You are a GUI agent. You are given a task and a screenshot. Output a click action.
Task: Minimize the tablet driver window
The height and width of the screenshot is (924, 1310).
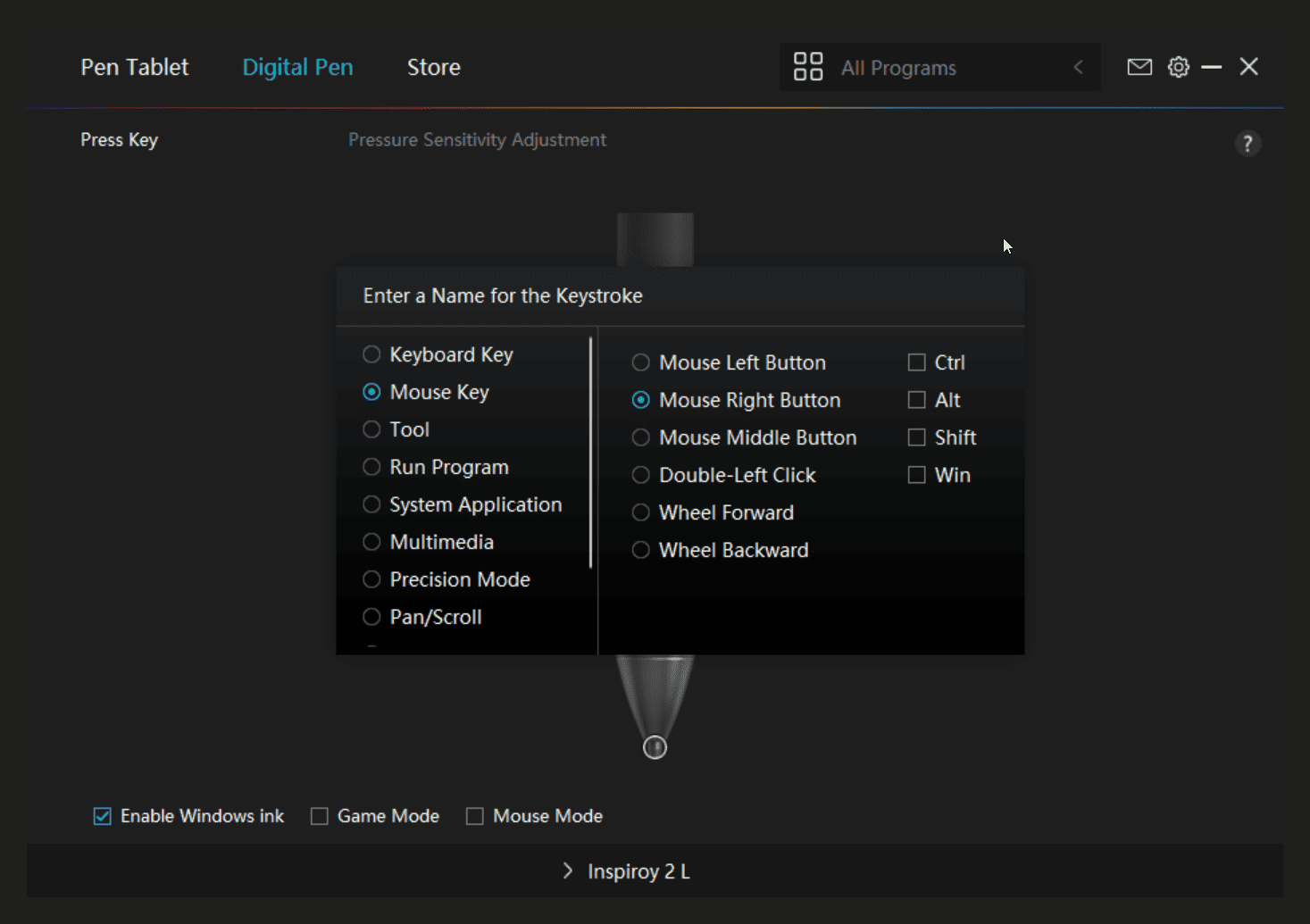tap(1211, 67)
